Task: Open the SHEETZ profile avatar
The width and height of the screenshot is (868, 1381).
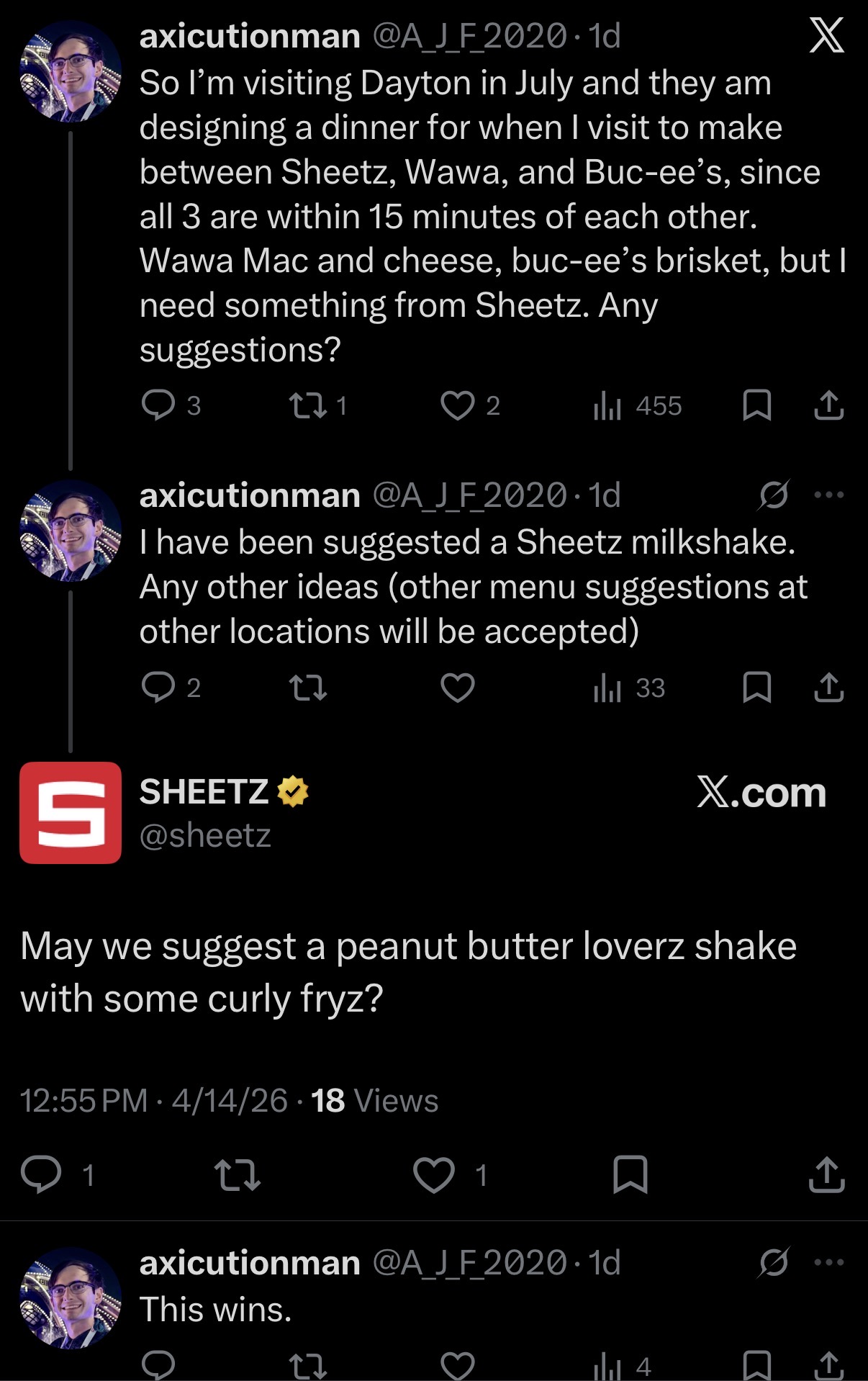Action: click(71, 813)
